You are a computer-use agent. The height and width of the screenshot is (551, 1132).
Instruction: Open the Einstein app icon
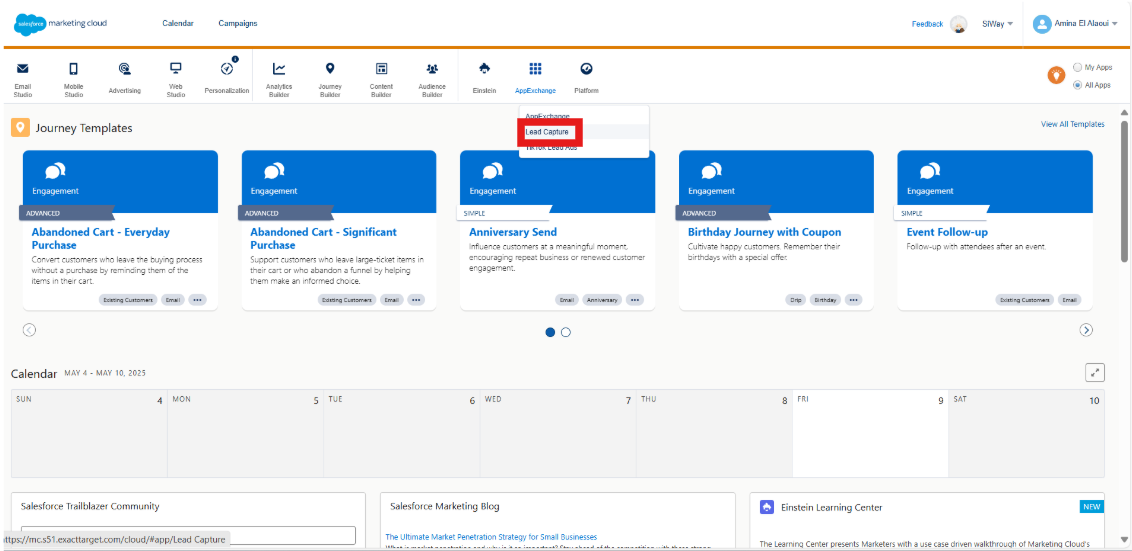click(484, 69)
